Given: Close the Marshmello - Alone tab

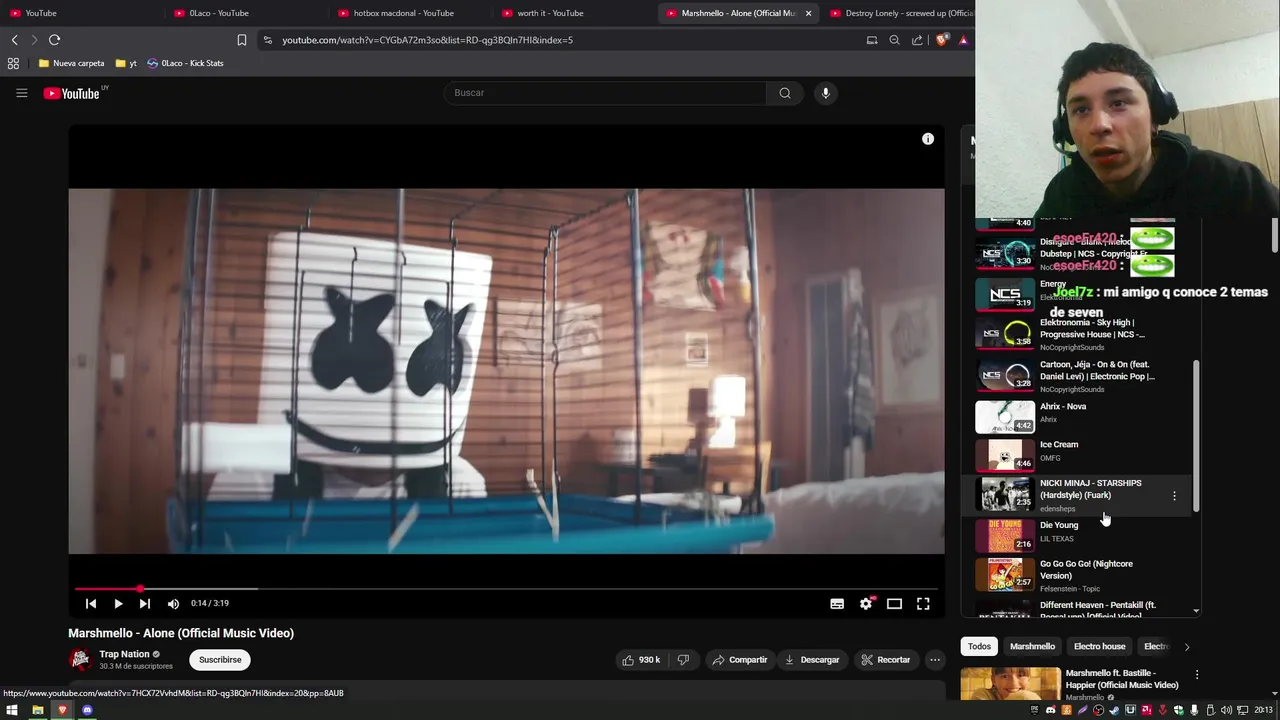Looking at the screenshot, I should click(808, 13).
